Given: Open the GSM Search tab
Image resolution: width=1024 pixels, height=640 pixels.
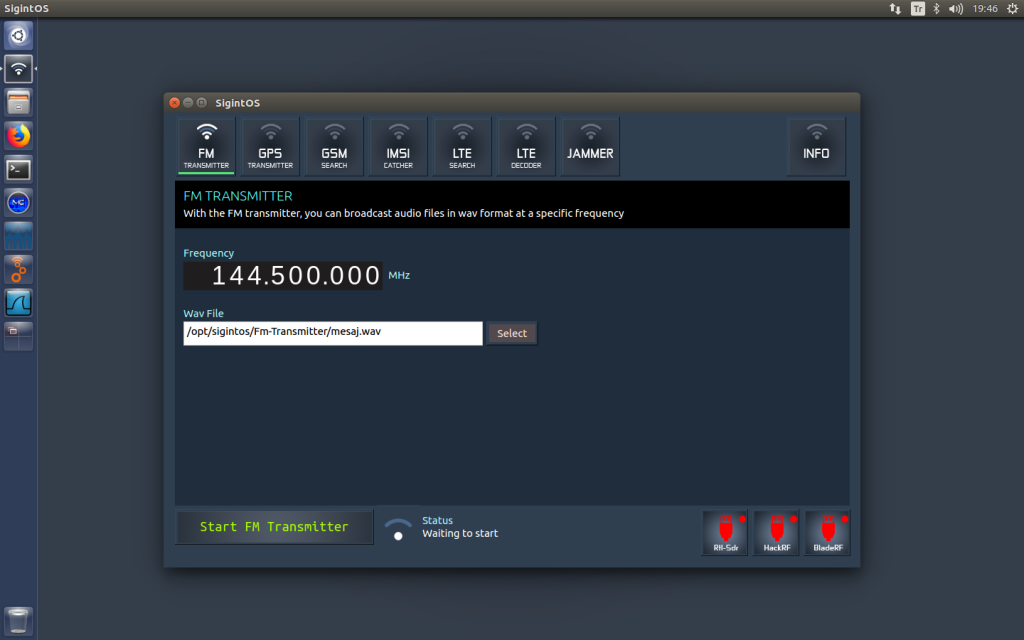Looking at the screenshot, I should coord(334,147).
